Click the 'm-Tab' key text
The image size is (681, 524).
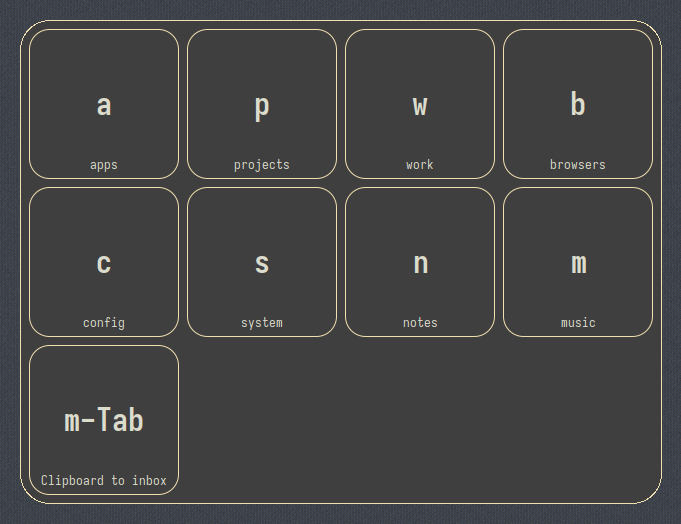pos(104,421)
